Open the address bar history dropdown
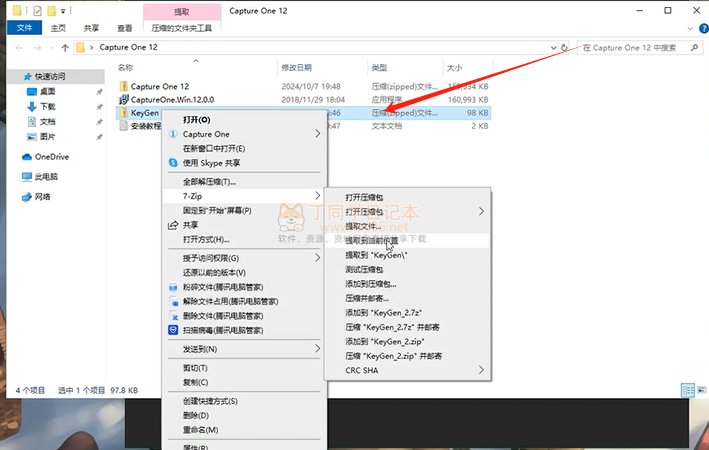Screen dimensions: 709x450 tap(553, 47)
